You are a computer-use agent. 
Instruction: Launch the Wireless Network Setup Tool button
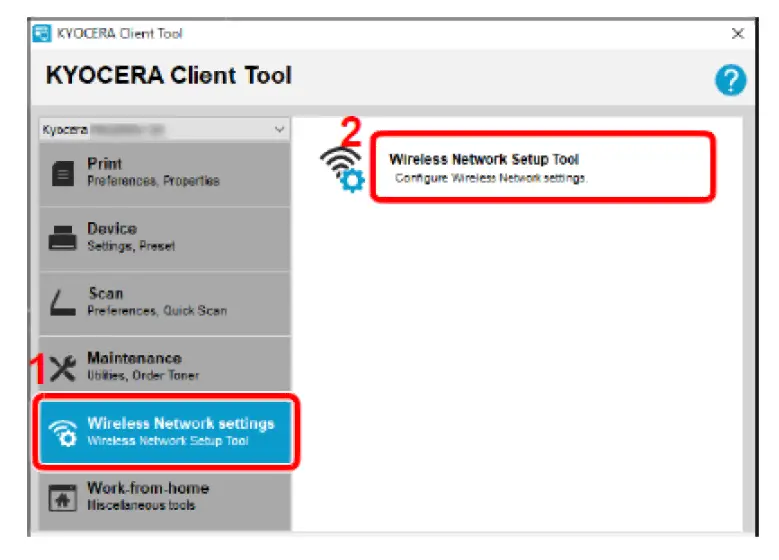(x=543, y=167)
